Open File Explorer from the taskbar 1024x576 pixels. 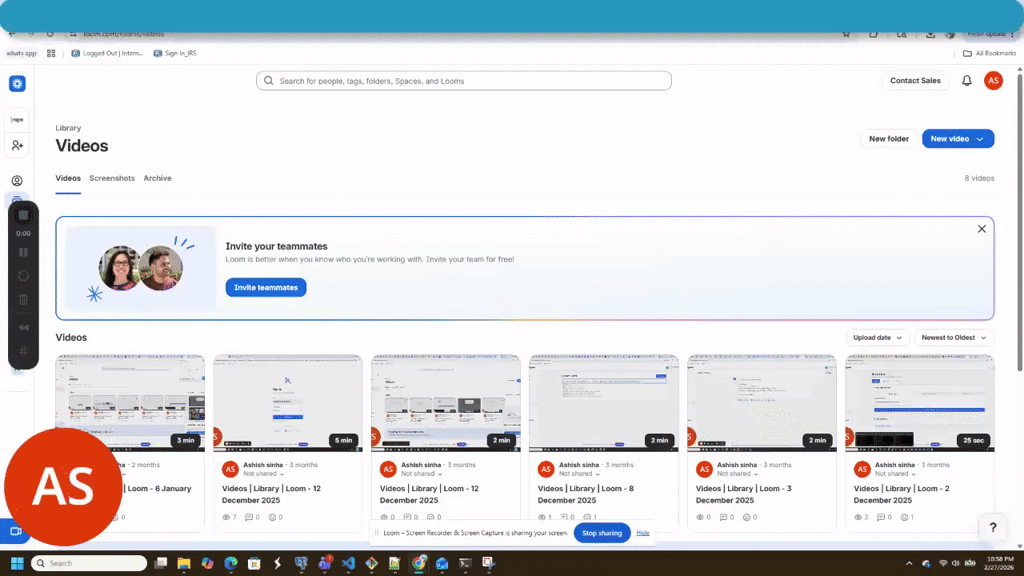coord(184,563)
